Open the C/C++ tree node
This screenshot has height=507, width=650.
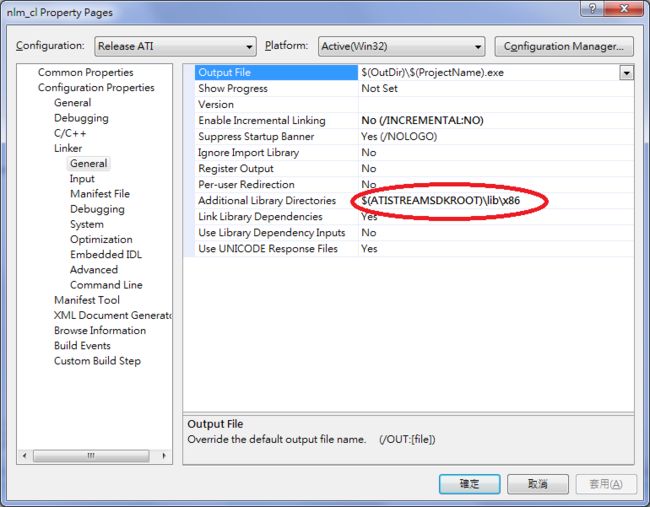click(x=70, y=133)
